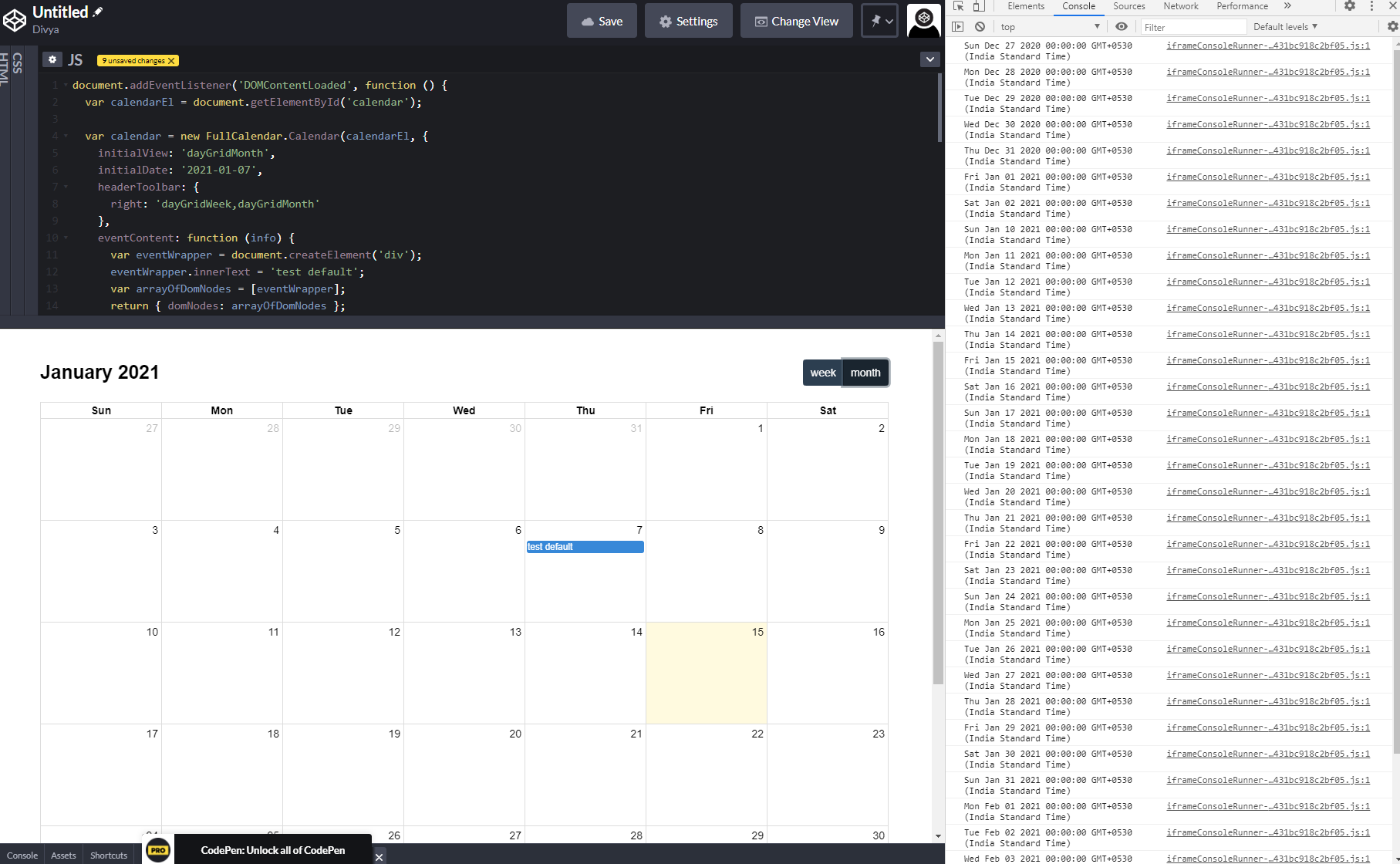
Task: Collapse the JS editor via its chevron
Action: [x=930, y=59]
